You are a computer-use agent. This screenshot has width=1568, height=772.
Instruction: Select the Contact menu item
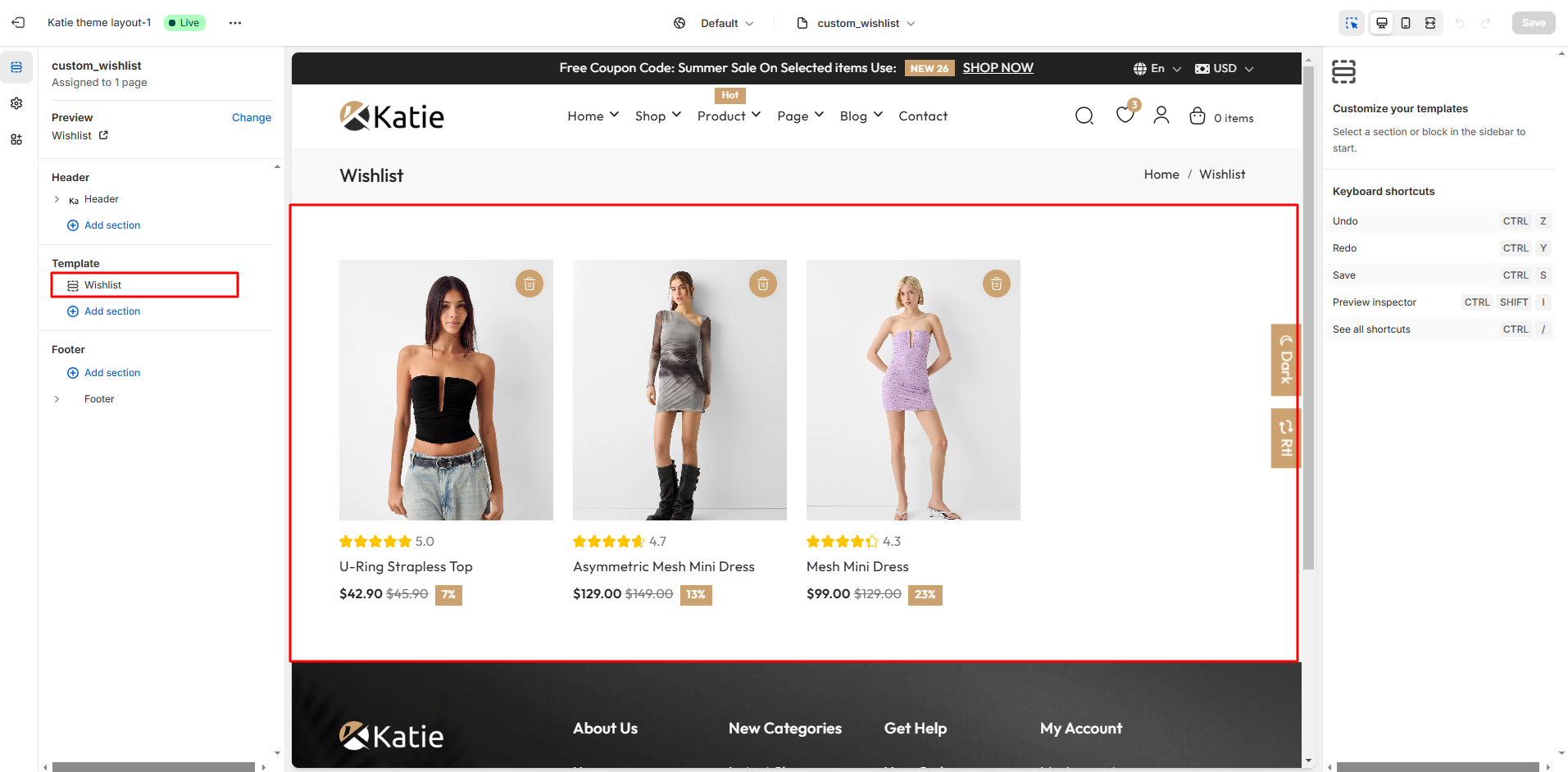923,116
